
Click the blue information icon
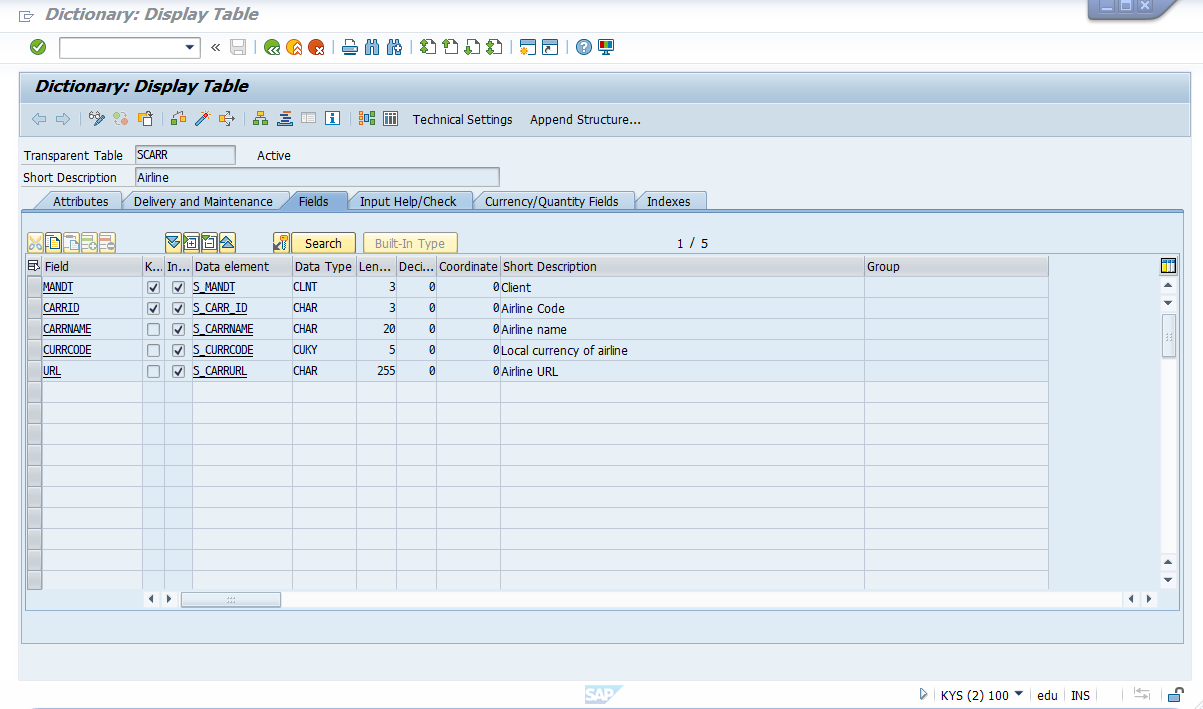point(333,119)
